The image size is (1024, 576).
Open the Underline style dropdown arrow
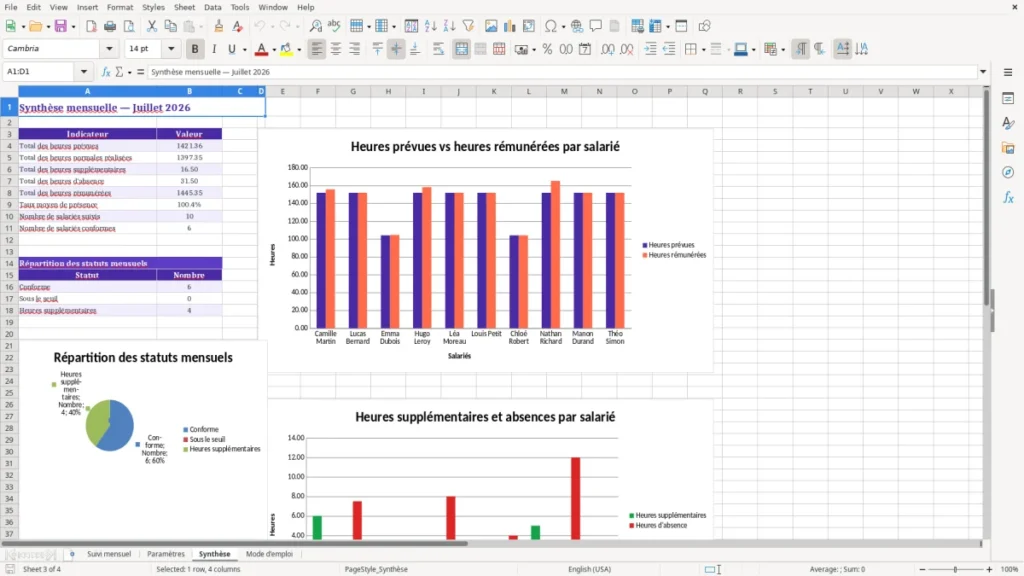[x=244, y=49]
